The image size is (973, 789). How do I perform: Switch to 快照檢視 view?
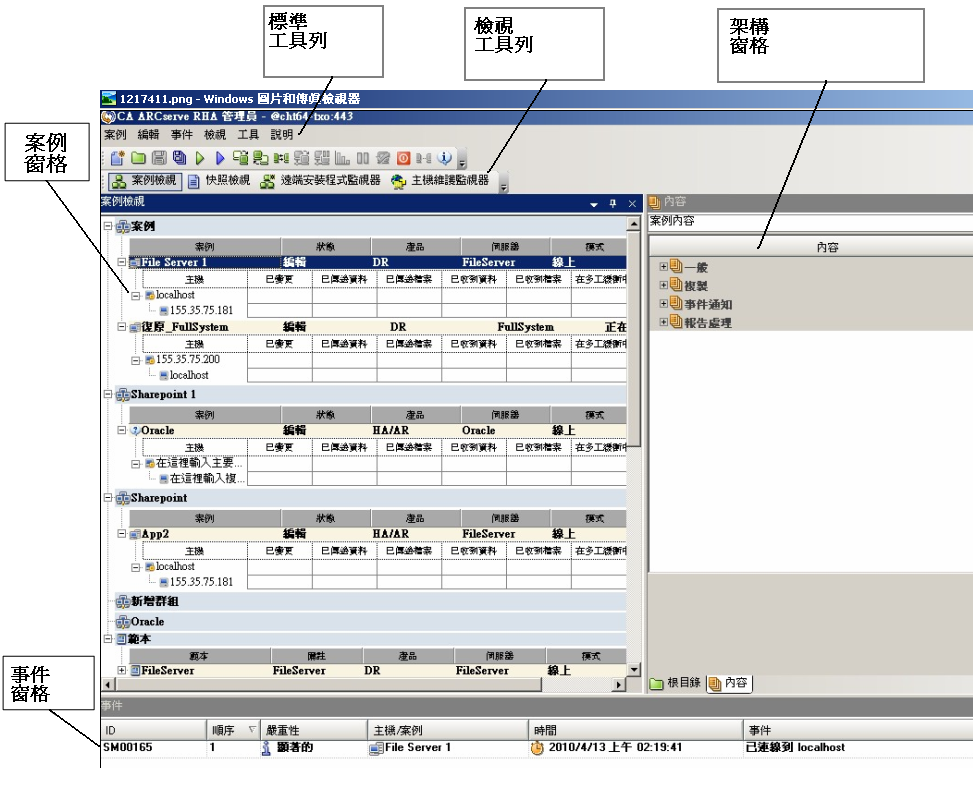(219, 181)
